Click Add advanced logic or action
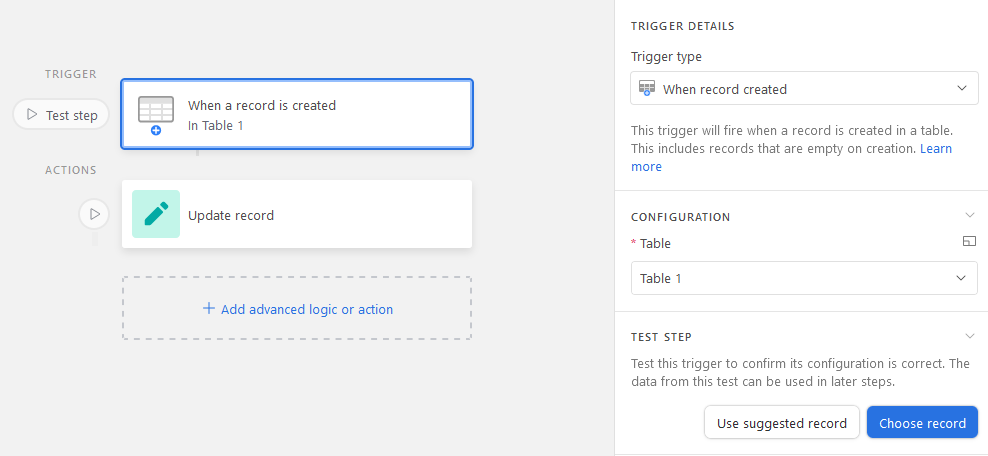988x456 pixels. [x=297, y=309]
